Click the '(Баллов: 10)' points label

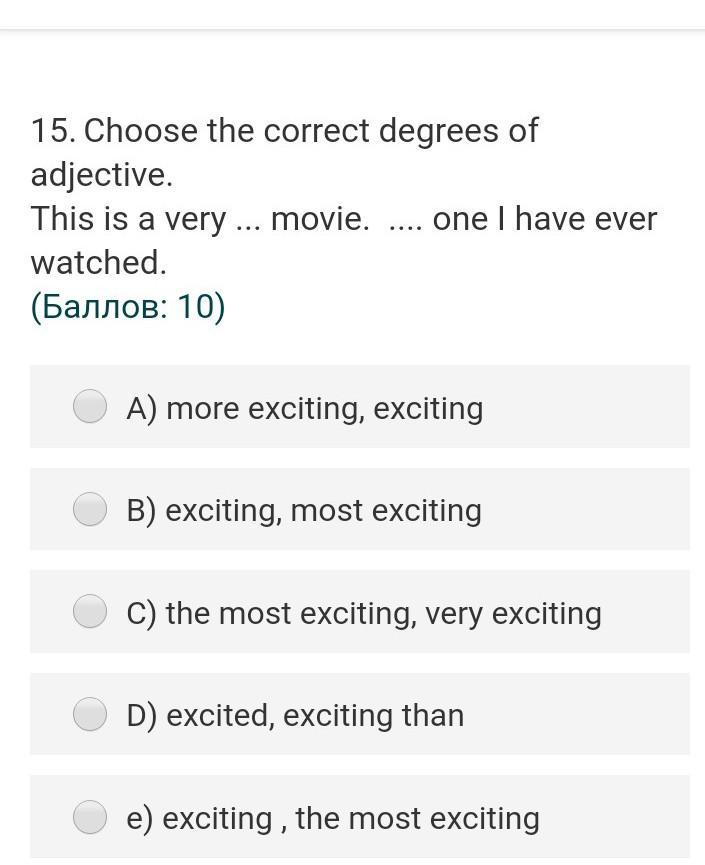coord(128,307)
